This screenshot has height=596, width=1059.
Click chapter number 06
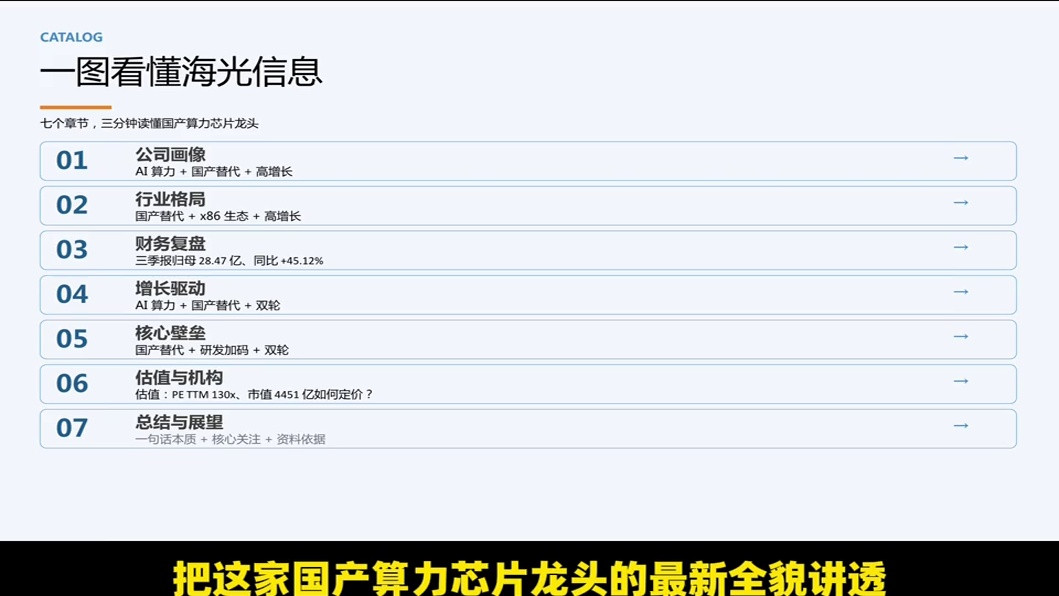click(72, 384)
